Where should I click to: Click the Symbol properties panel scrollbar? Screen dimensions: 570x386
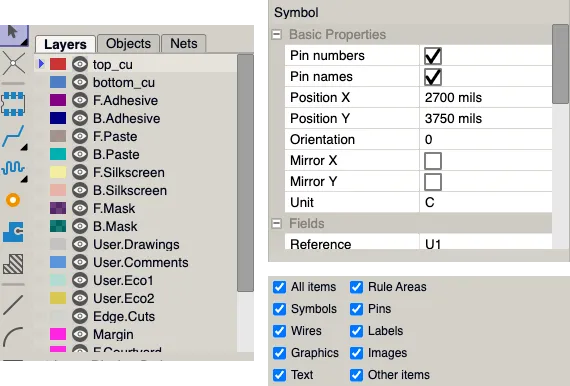560,64
